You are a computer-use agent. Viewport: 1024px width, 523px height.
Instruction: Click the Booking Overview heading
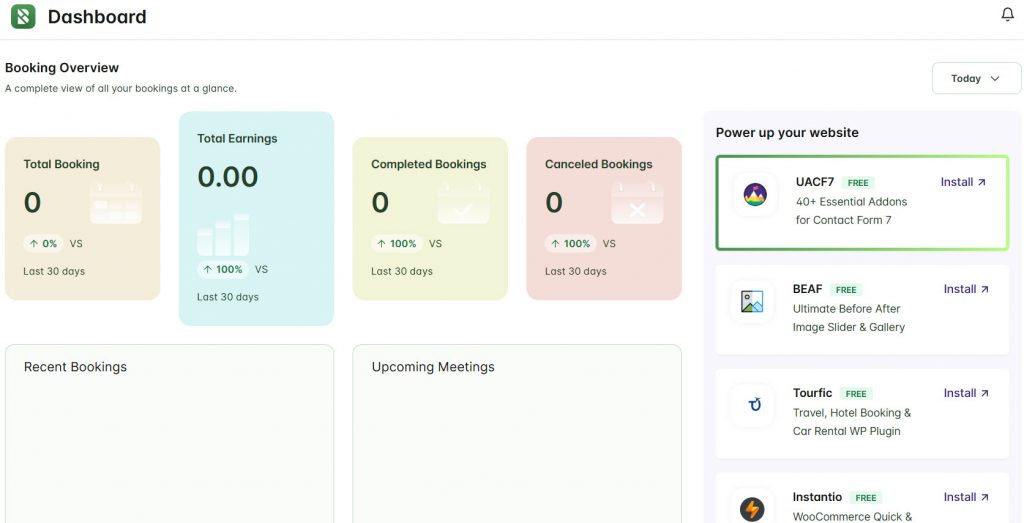[62, 68]
